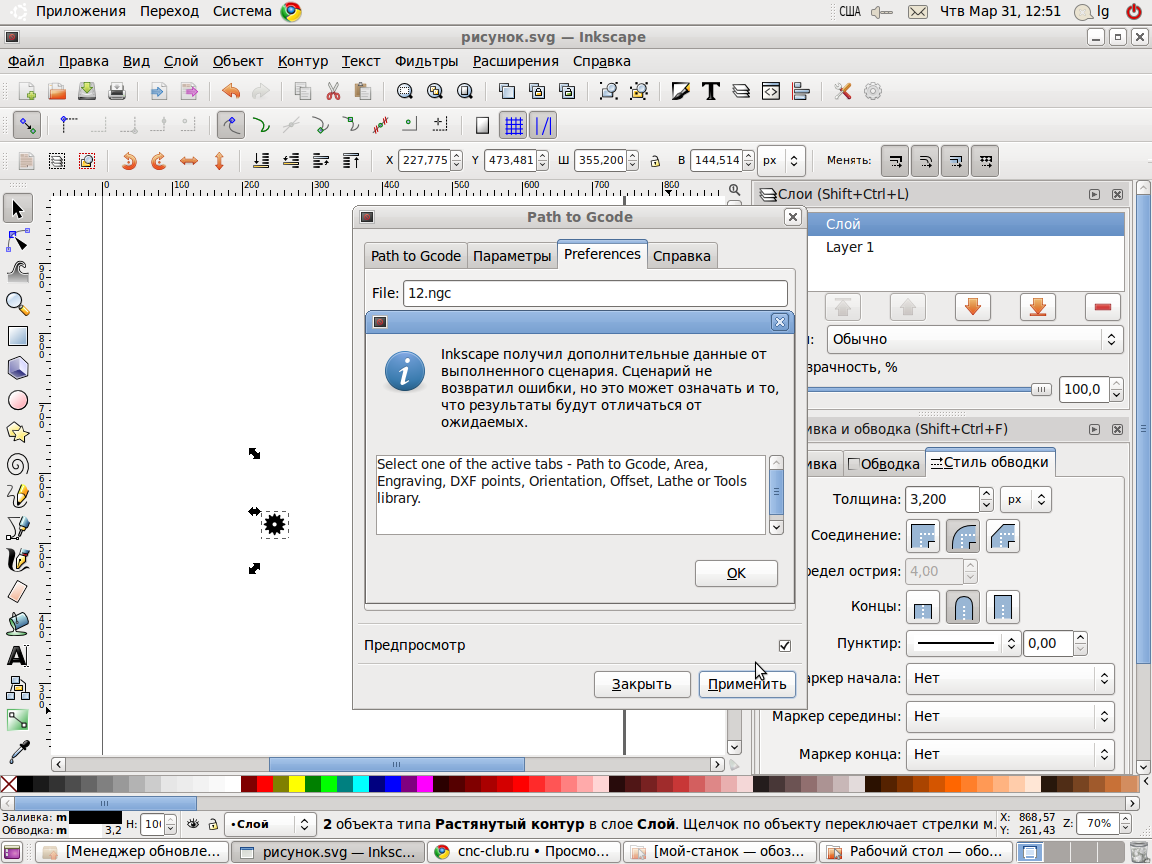Image resolution: width=1152 pixels, height=864 pixels.
Task: Open the Фильтры menu
Action: point(426,61)
